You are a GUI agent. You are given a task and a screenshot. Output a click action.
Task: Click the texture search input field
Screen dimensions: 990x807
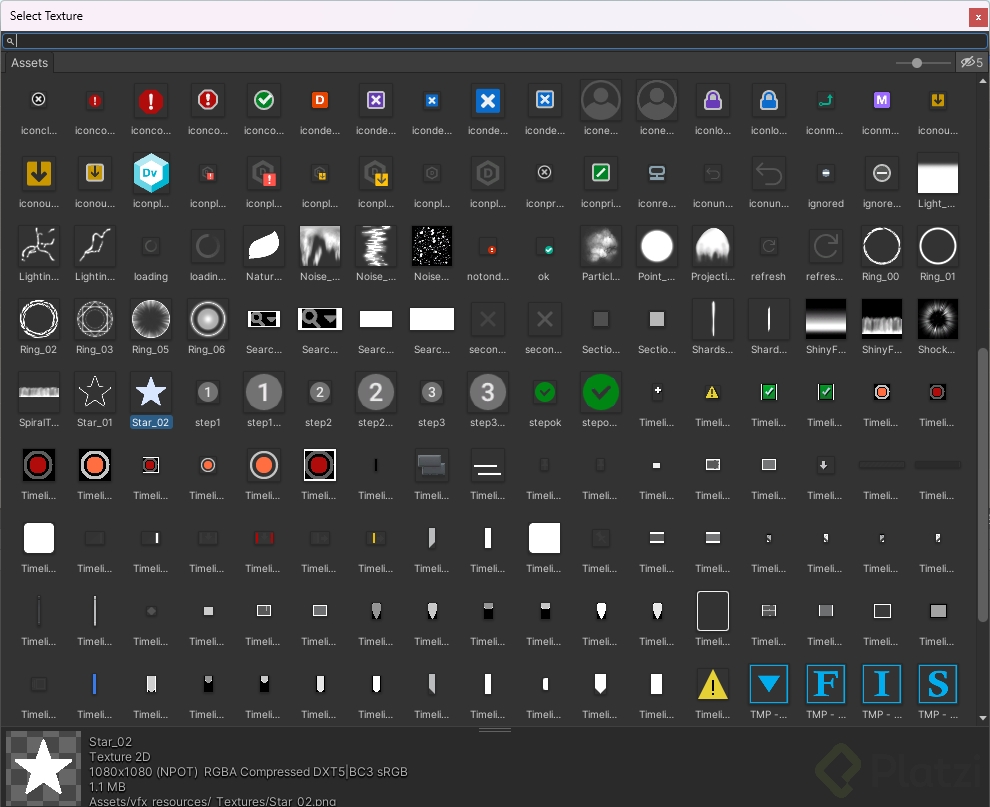pyautogui.click(x=495, y=41)
